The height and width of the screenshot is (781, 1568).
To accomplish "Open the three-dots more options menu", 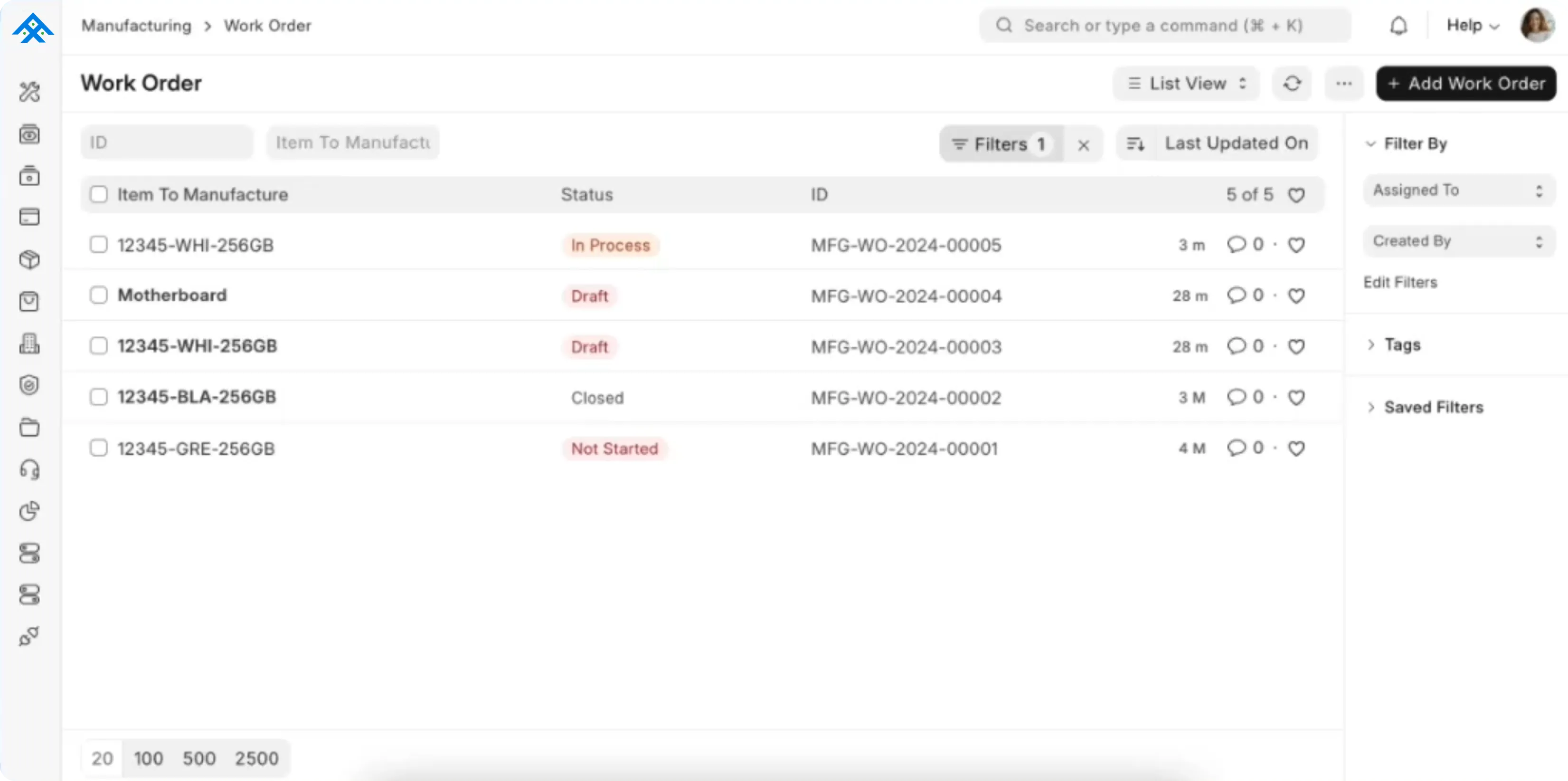I will (x=1344, y=84).
